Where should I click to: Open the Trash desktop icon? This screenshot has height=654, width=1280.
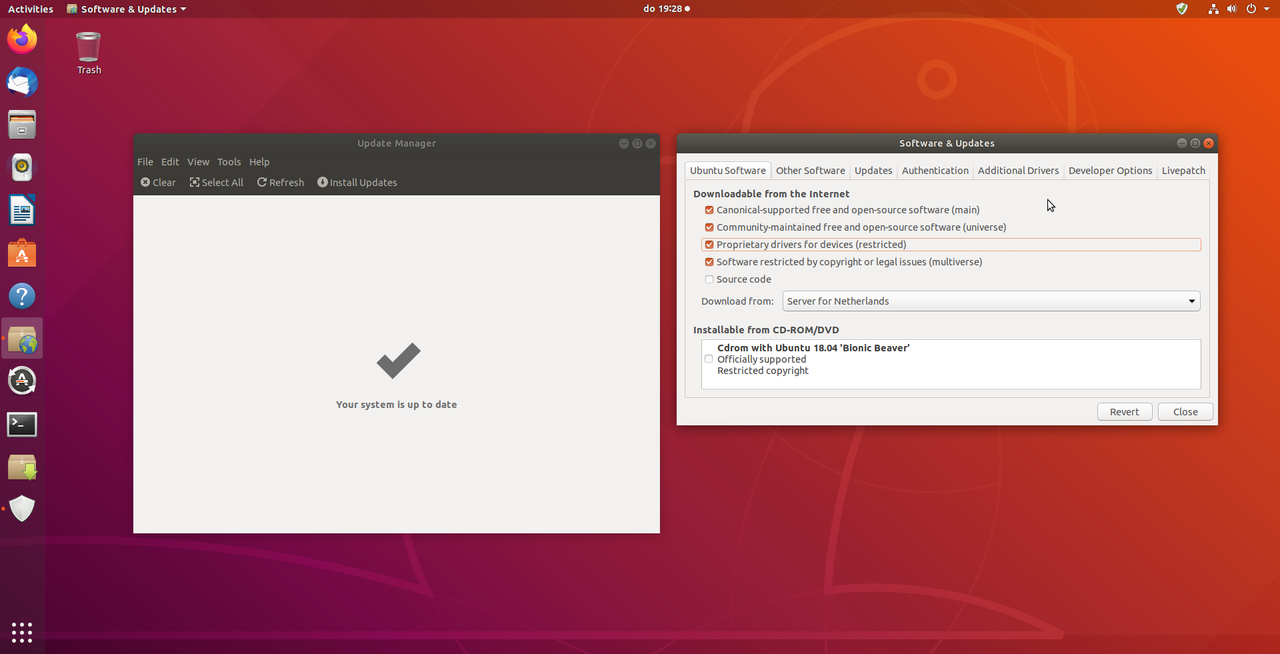click(x=89, y=53)
